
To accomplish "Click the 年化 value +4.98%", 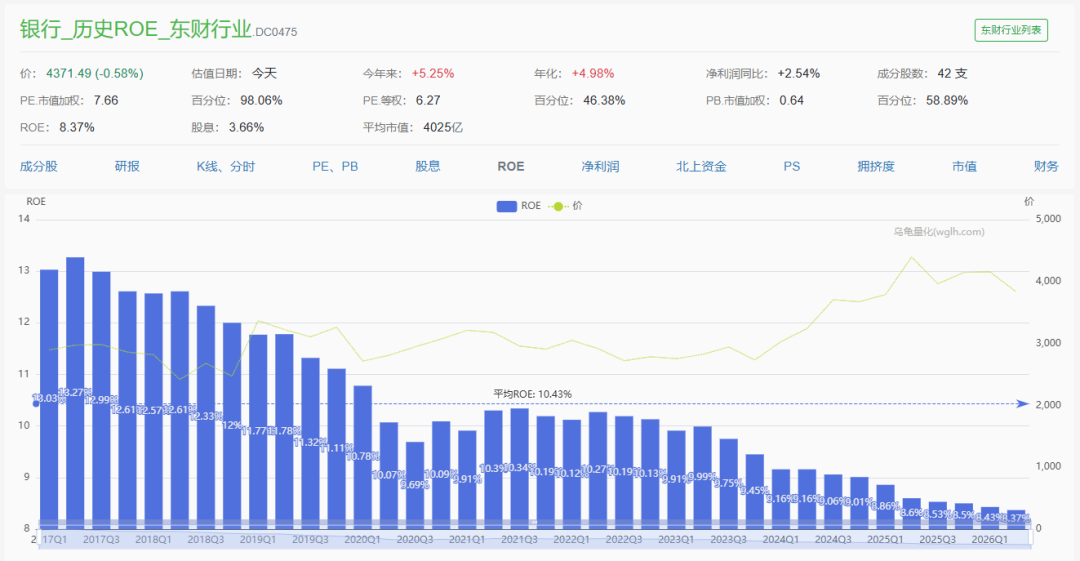I will click(x=593, y=73).
